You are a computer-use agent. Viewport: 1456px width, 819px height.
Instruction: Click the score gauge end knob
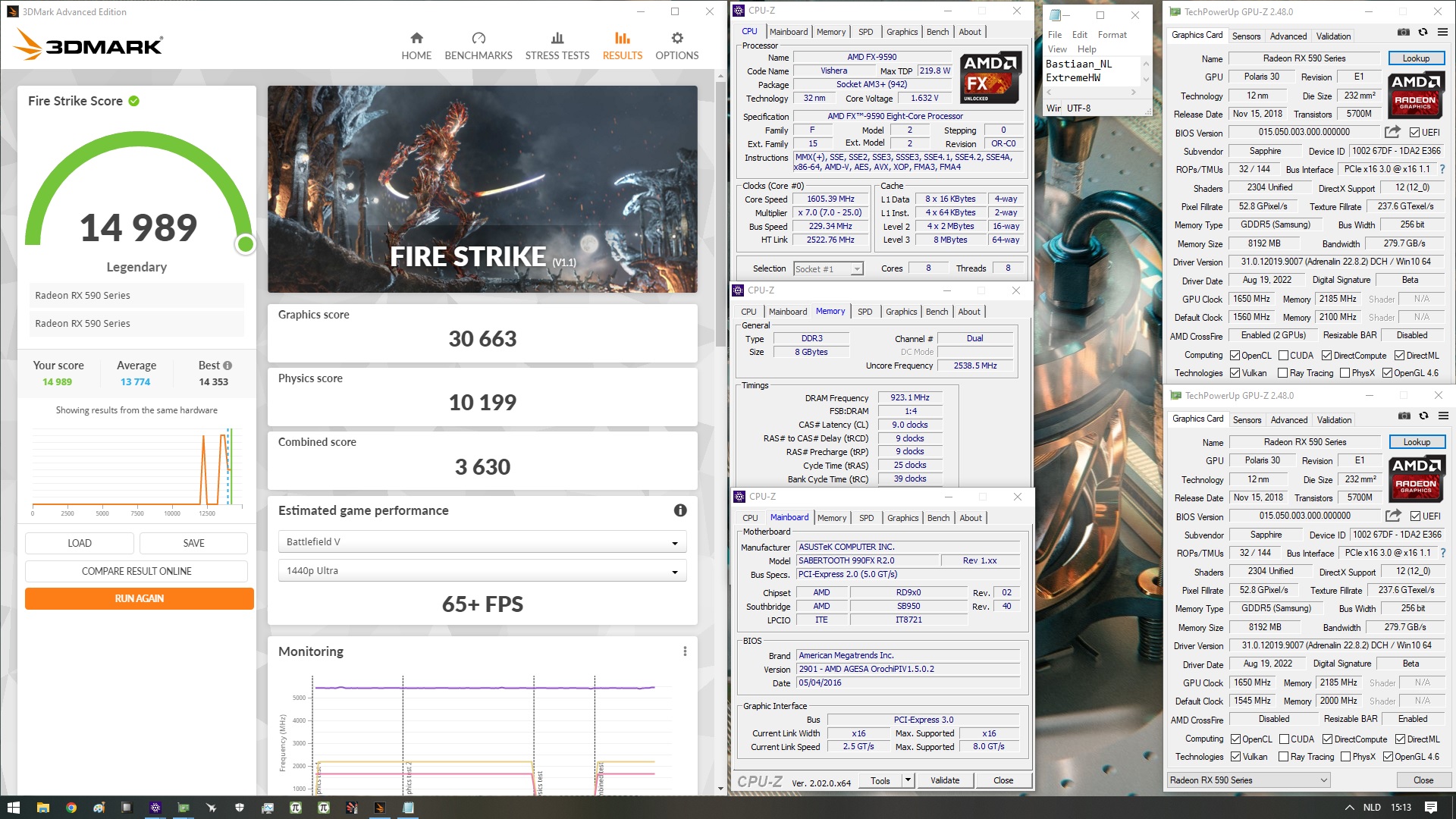click(246, 244)
